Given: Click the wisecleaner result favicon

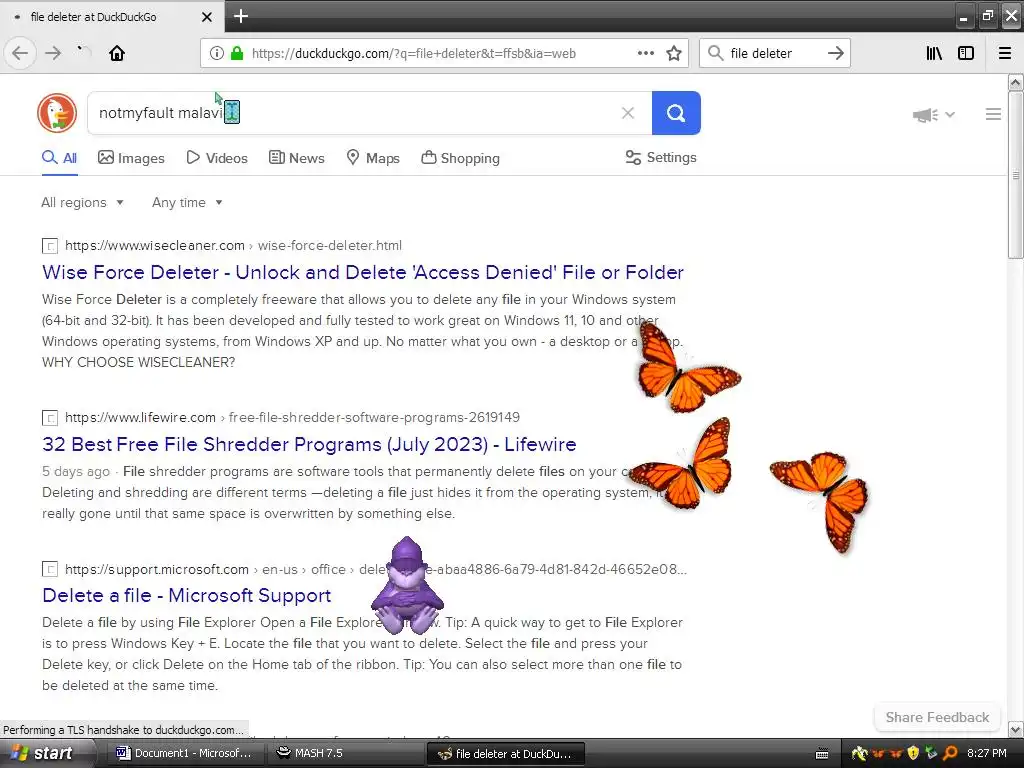Looking at the screenshot, I should 50,246.
